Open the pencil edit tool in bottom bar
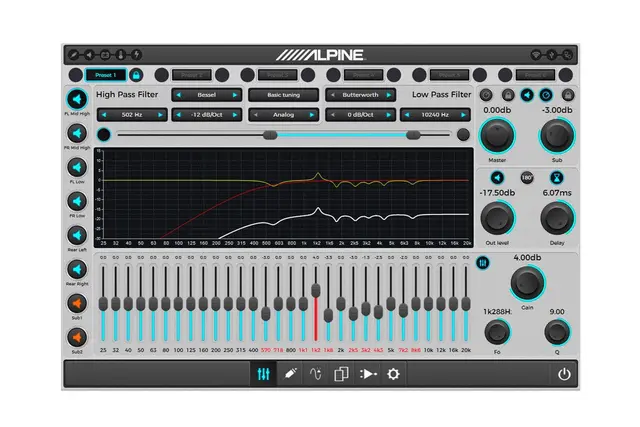 point(290,374)
